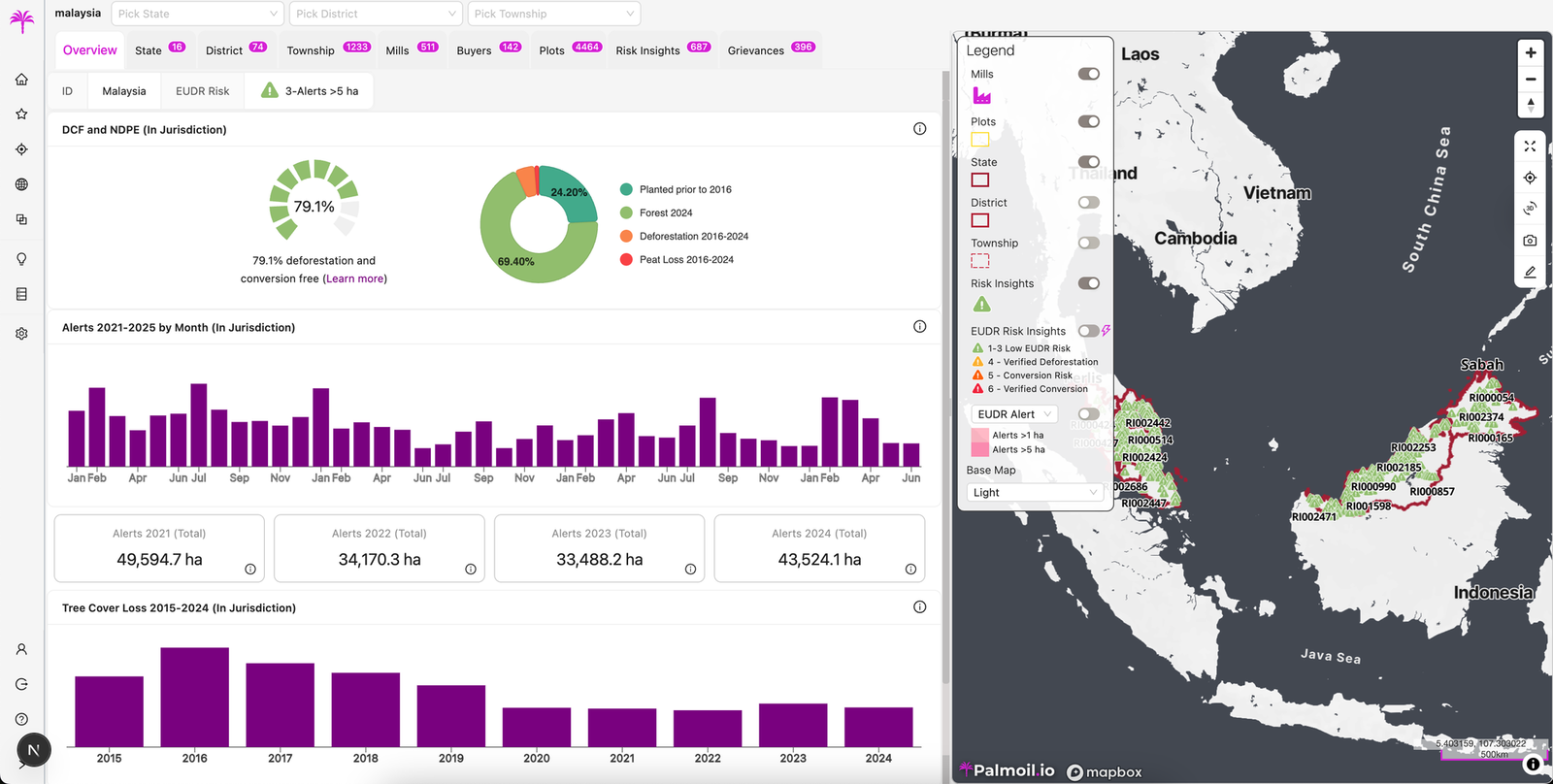Open settings gear icon in sidebar
The height and width of the screenshot is (784, 1553).
pyautogui.click(x=21, y=334)
